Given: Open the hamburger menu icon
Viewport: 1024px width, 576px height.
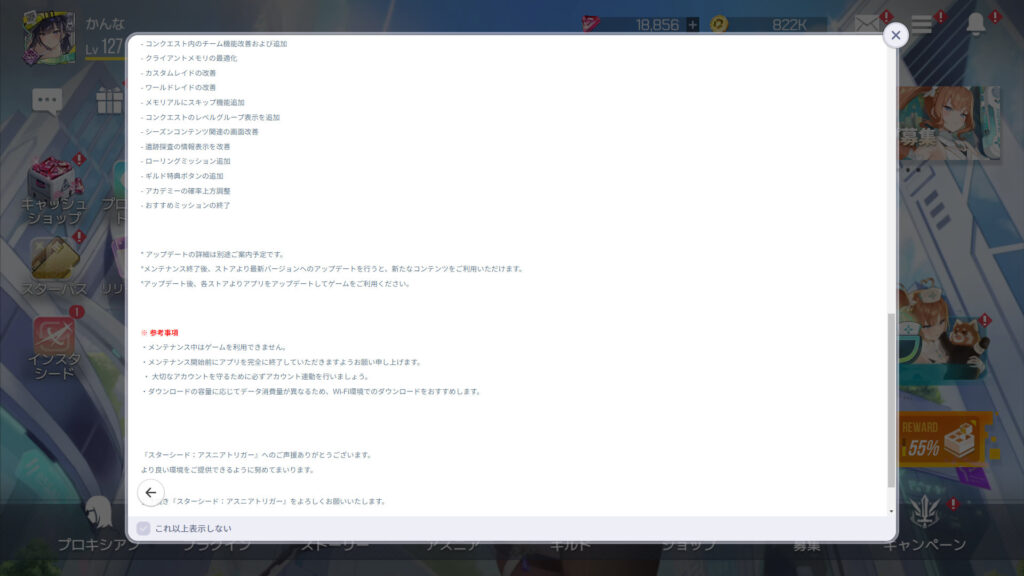Looking at the screenshot, I should coord(921,25).
